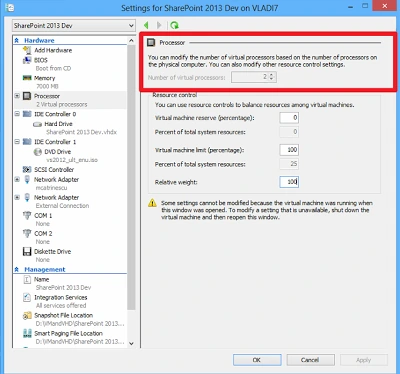
Task: Click the Relative weight input field
Action: coord(289,182)
